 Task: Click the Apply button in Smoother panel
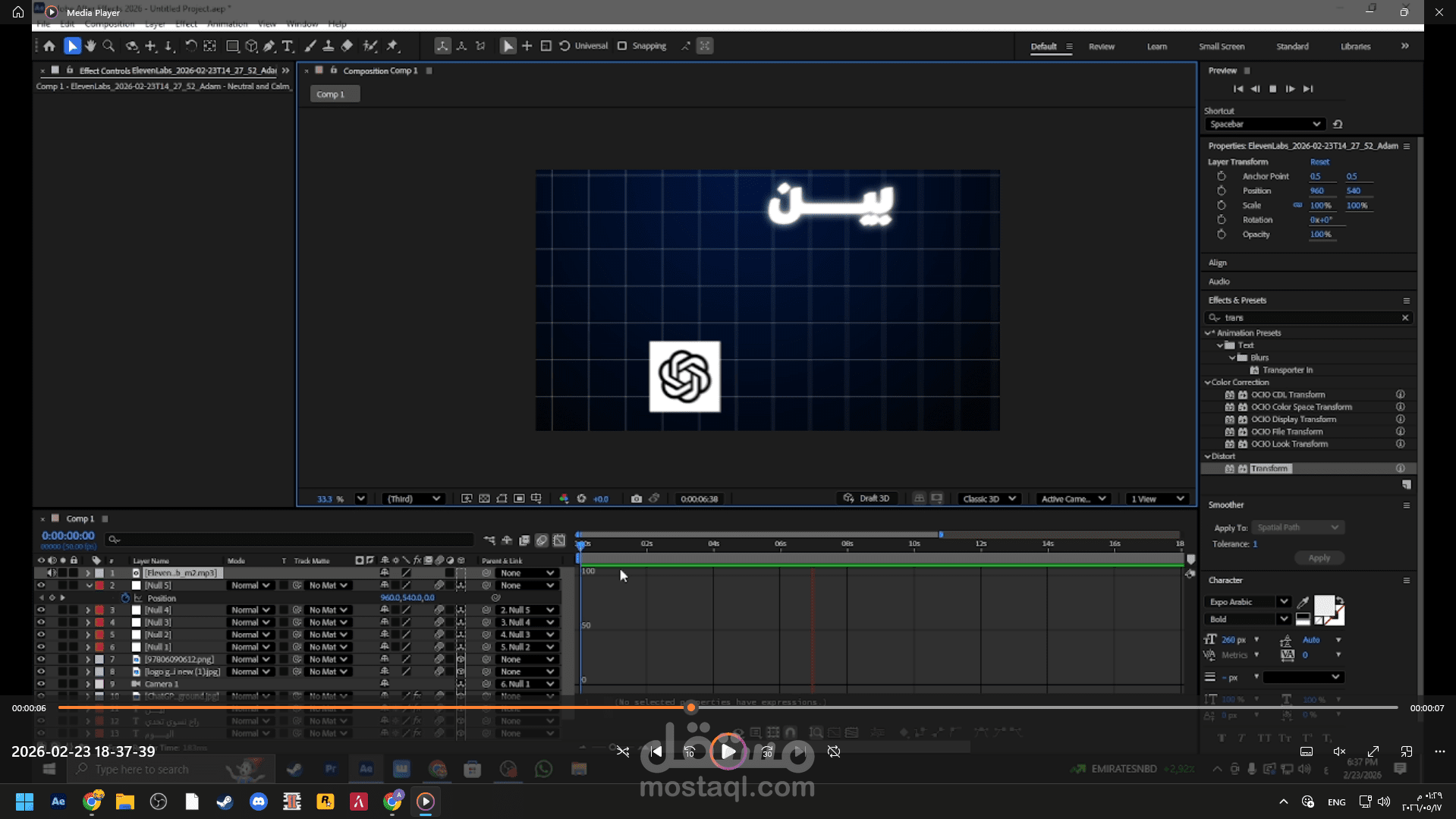(x=1319, y=559)
